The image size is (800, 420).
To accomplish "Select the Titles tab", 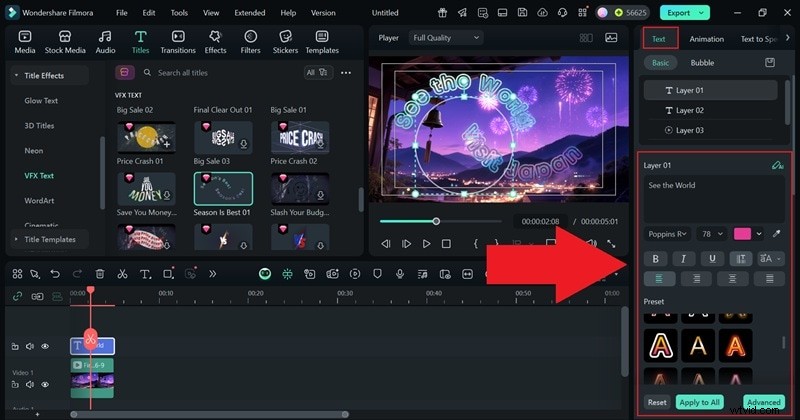I will (x=140, y=41).
